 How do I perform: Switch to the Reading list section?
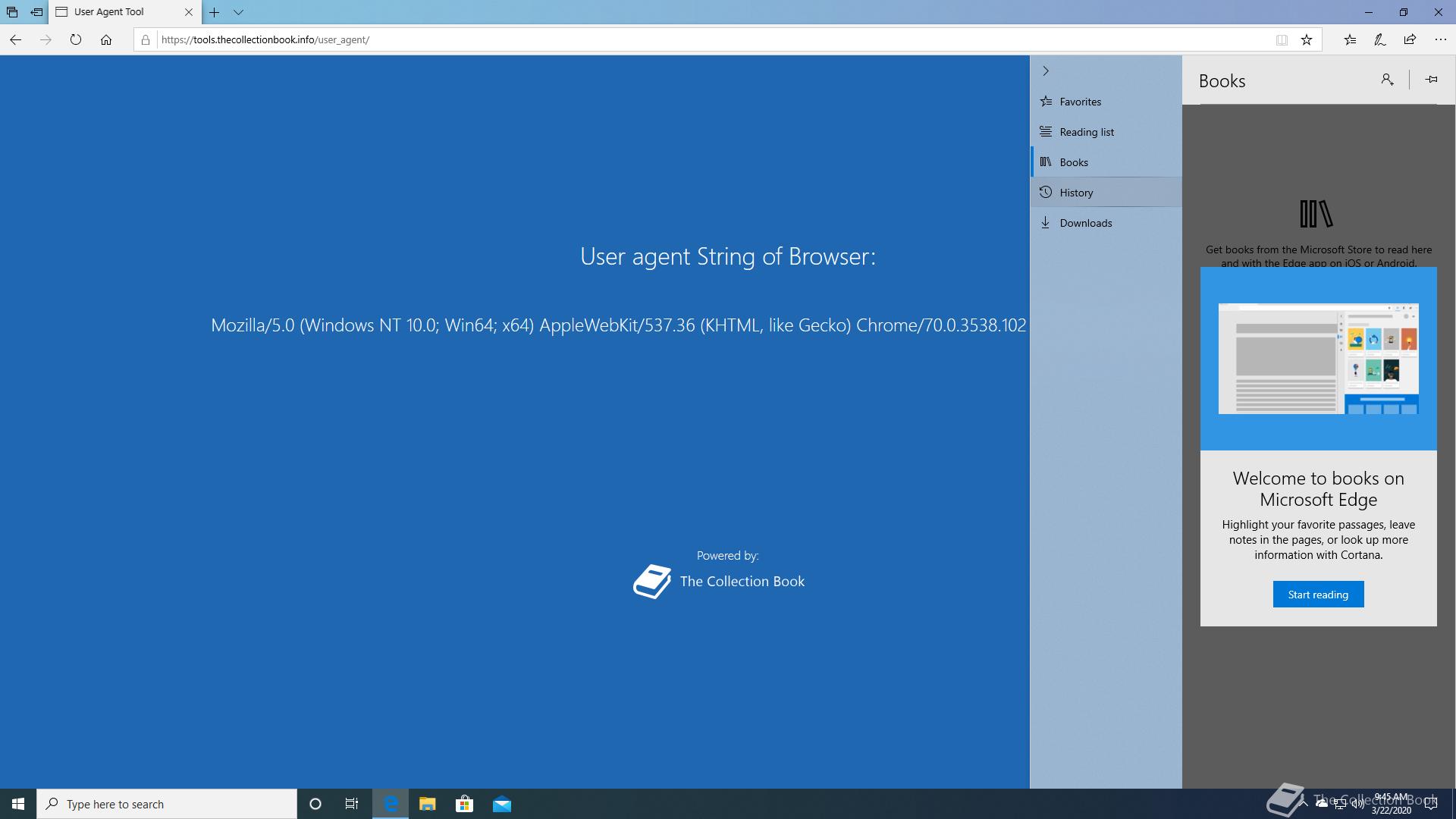coord(1086,132)
